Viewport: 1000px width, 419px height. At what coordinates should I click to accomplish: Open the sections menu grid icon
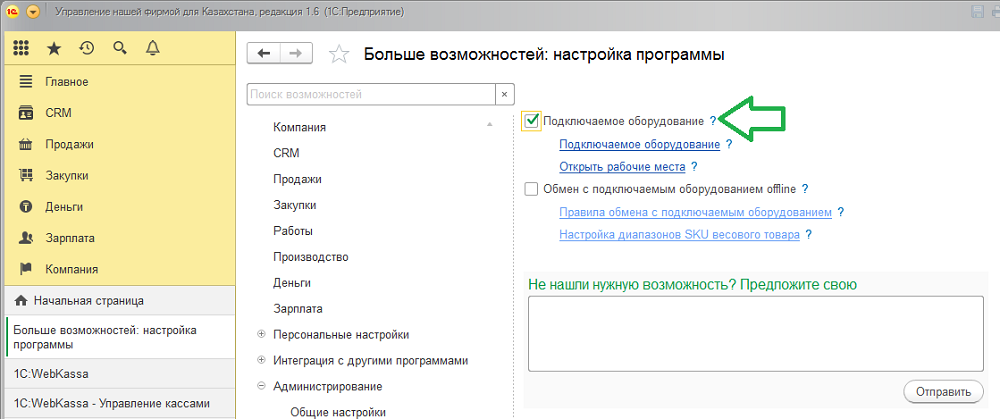(x=22, y=48)
